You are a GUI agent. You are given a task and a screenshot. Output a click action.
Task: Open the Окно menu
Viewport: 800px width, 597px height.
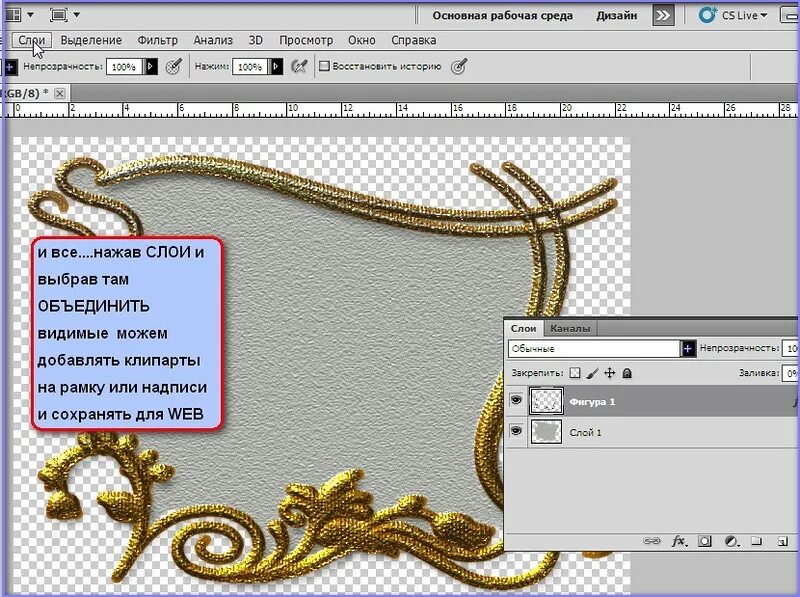click(x=362, y=40)
